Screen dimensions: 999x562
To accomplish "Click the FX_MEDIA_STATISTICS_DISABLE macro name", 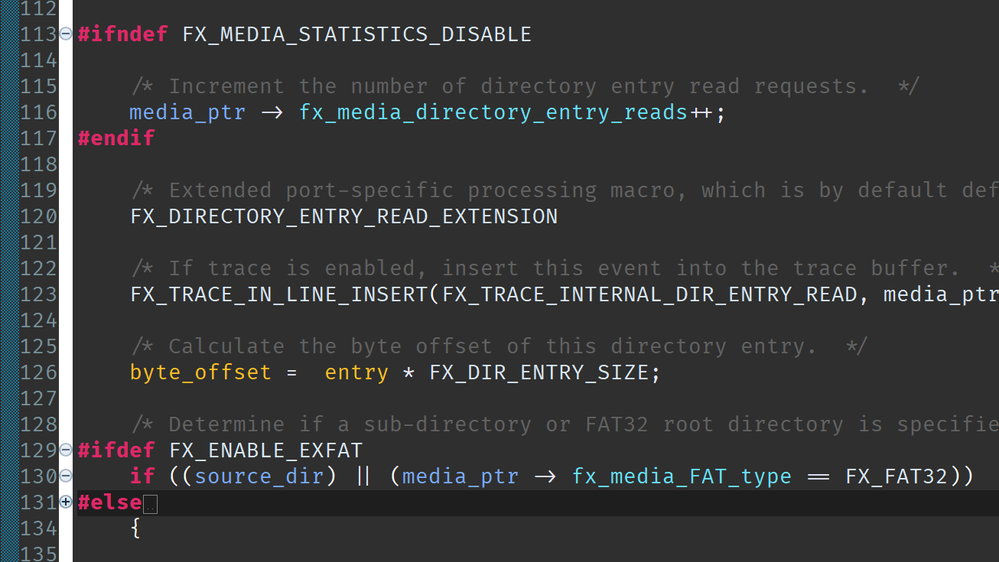I will (x=357, y=34).
